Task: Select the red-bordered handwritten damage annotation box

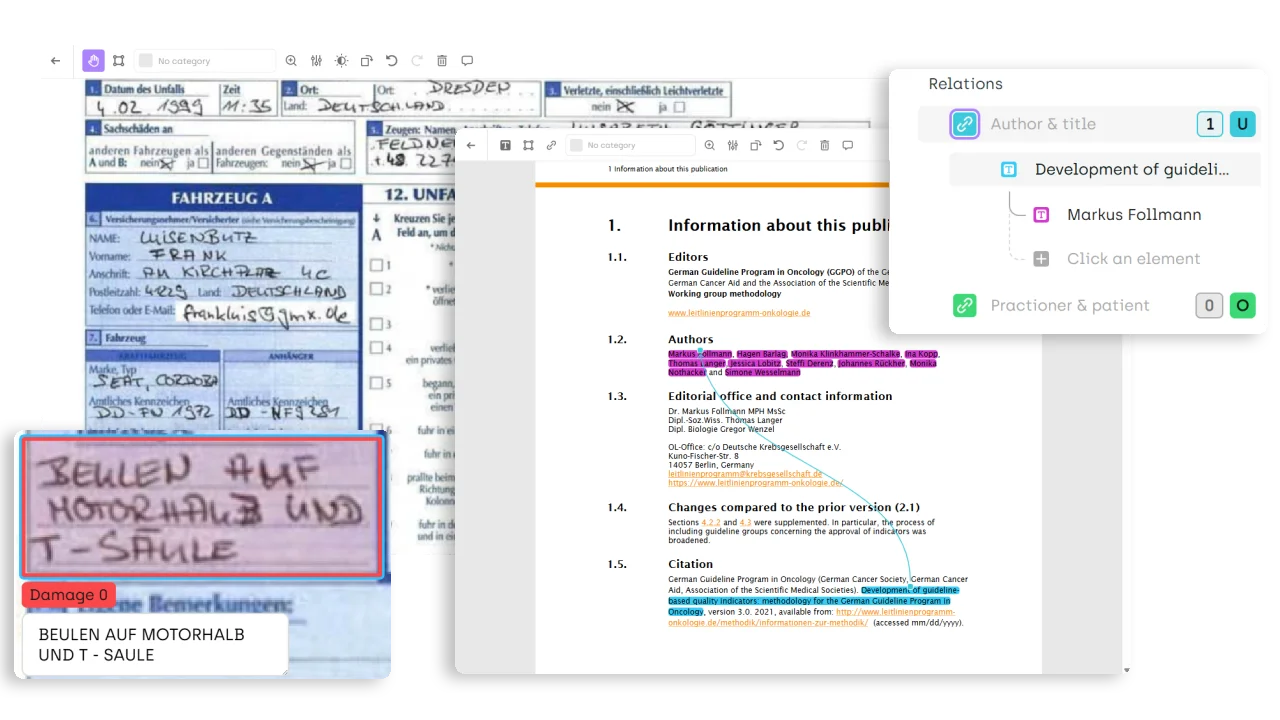Action: pyautogui.click(x=202, y=506)
